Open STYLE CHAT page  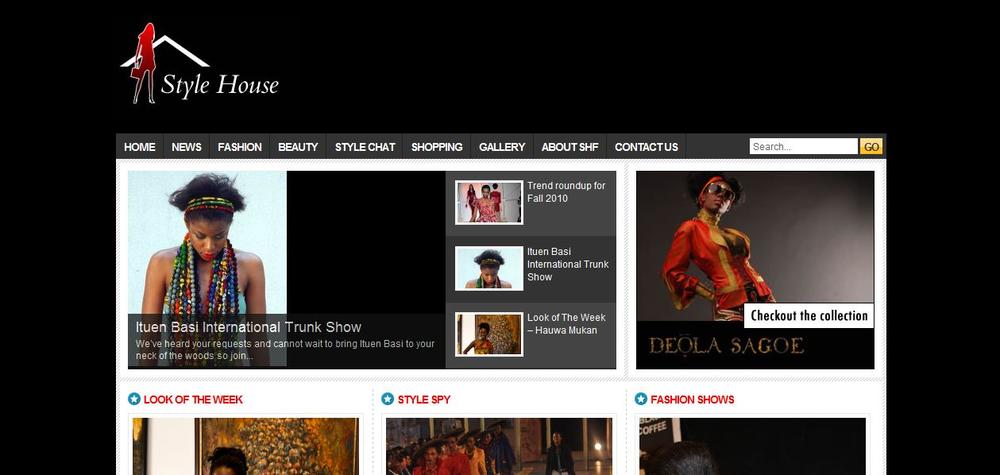coord(365,147)
